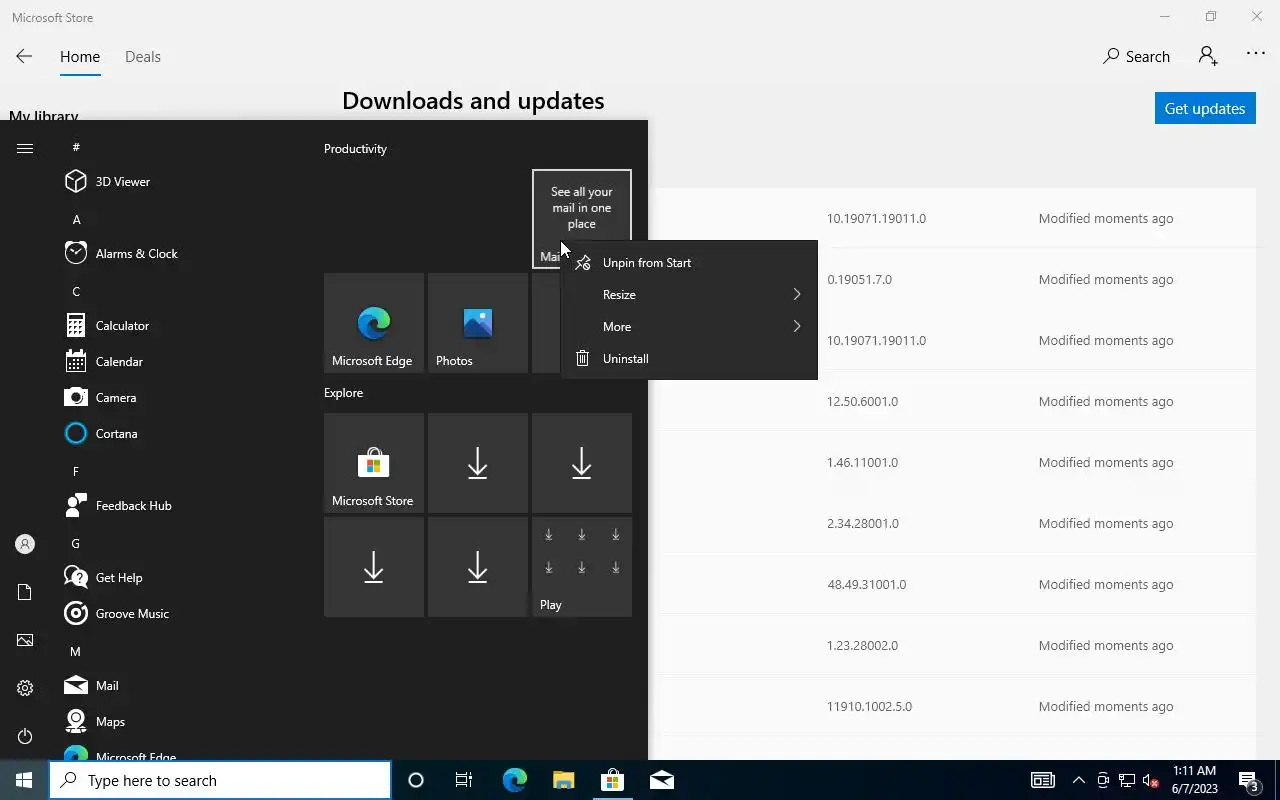
Task: Open network status tray icon
Action: [1127, 780]
